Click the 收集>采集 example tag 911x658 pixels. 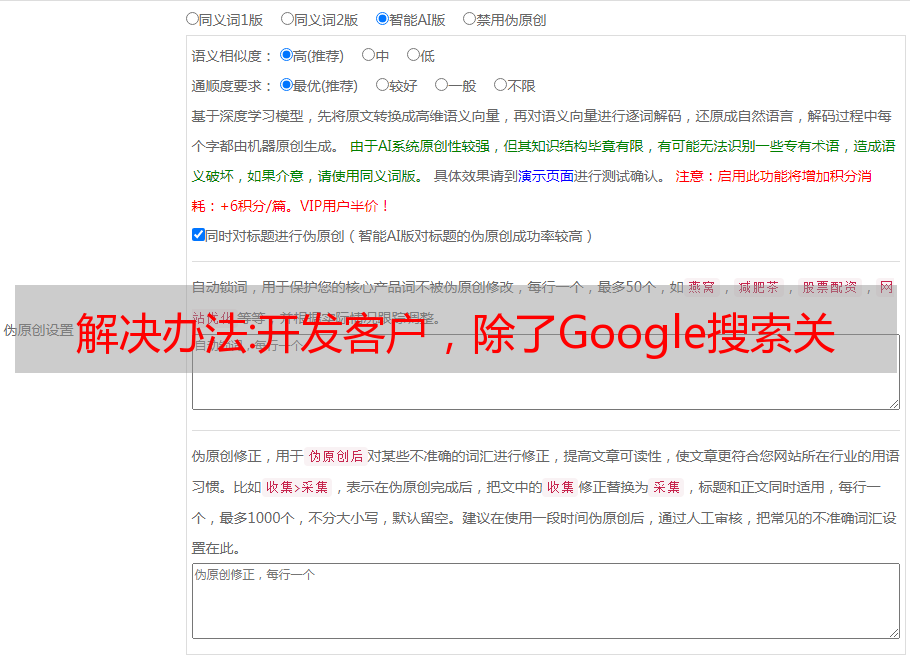[297, 488]
